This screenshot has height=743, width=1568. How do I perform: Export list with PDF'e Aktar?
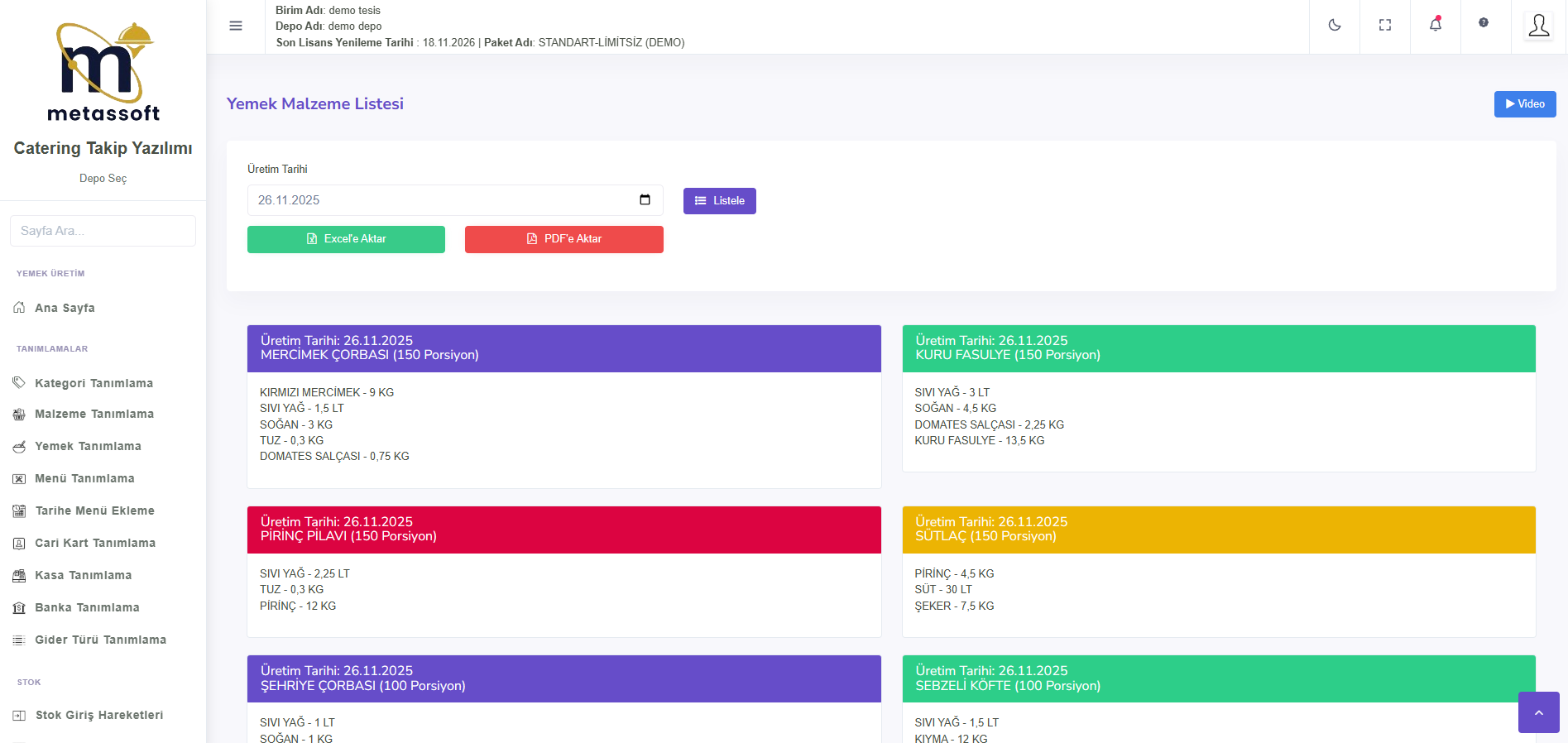click(563, 239)
